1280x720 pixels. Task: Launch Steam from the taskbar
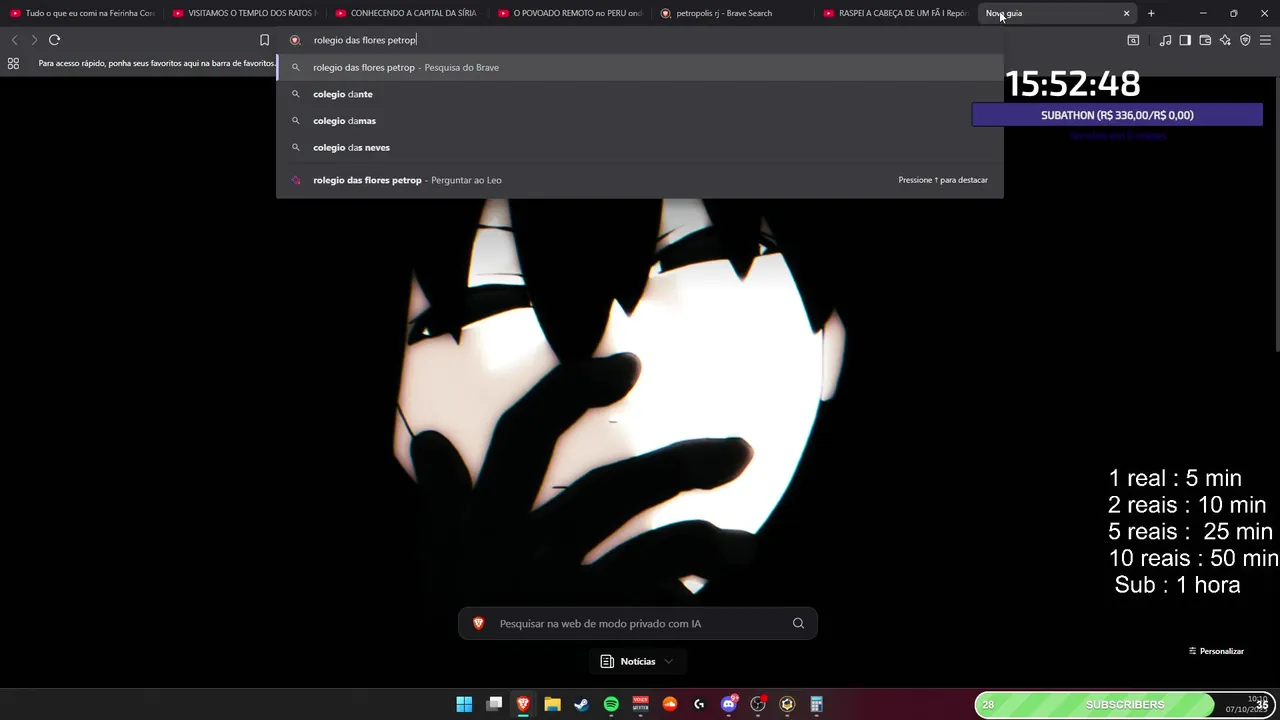[581, 704]
